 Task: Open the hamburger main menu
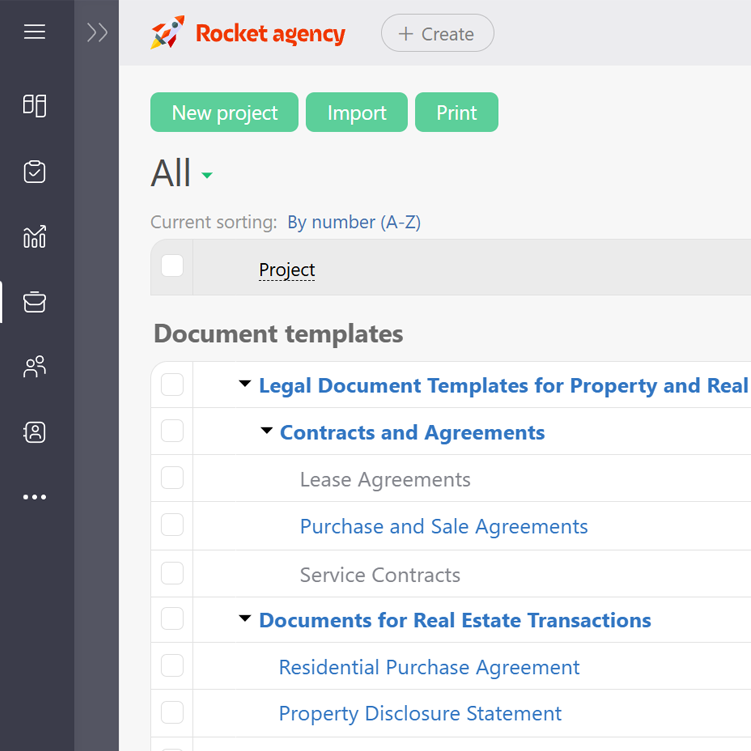(x=34, y=32)
